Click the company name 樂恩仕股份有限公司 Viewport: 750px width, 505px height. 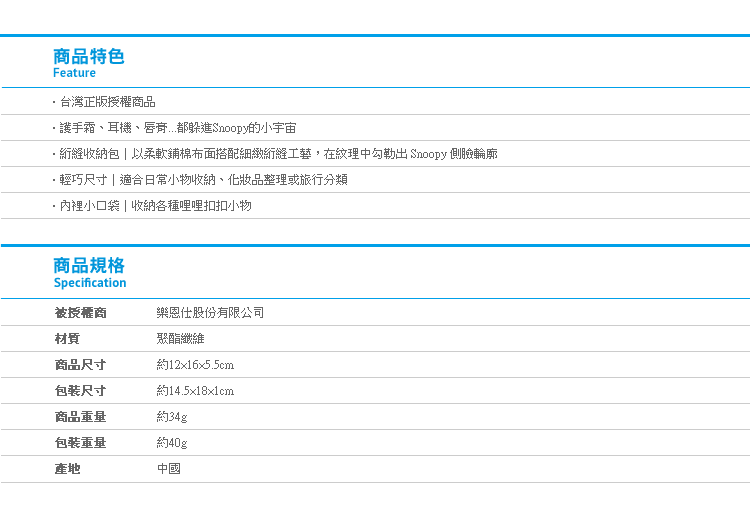pyautogui.click(x=210, y=313)
